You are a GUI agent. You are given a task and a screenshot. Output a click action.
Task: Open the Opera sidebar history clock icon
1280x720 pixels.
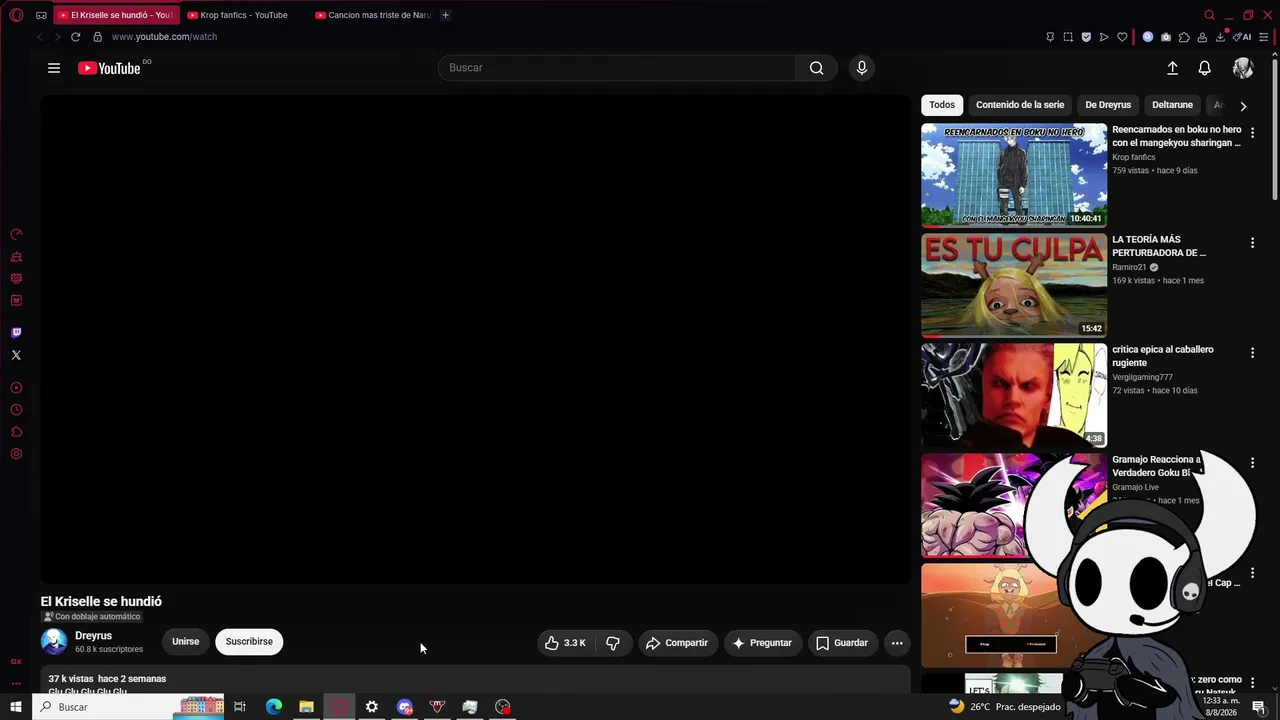(x=16, y=410)
